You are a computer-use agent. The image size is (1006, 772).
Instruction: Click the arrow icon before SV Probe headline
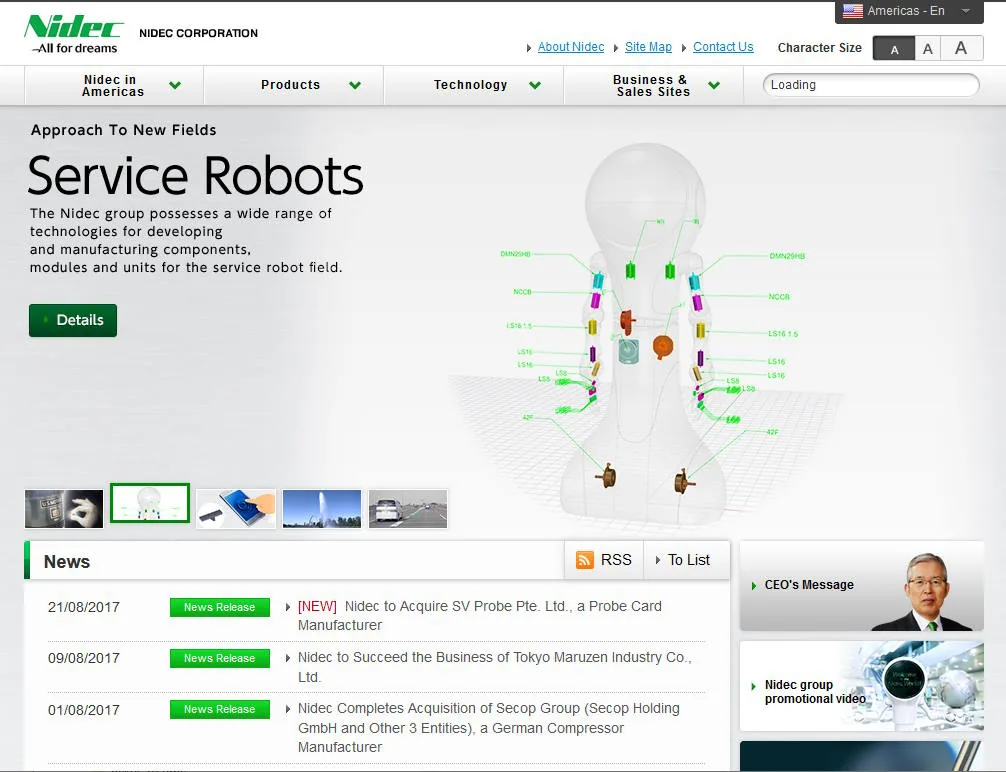[x=287, y=607]
